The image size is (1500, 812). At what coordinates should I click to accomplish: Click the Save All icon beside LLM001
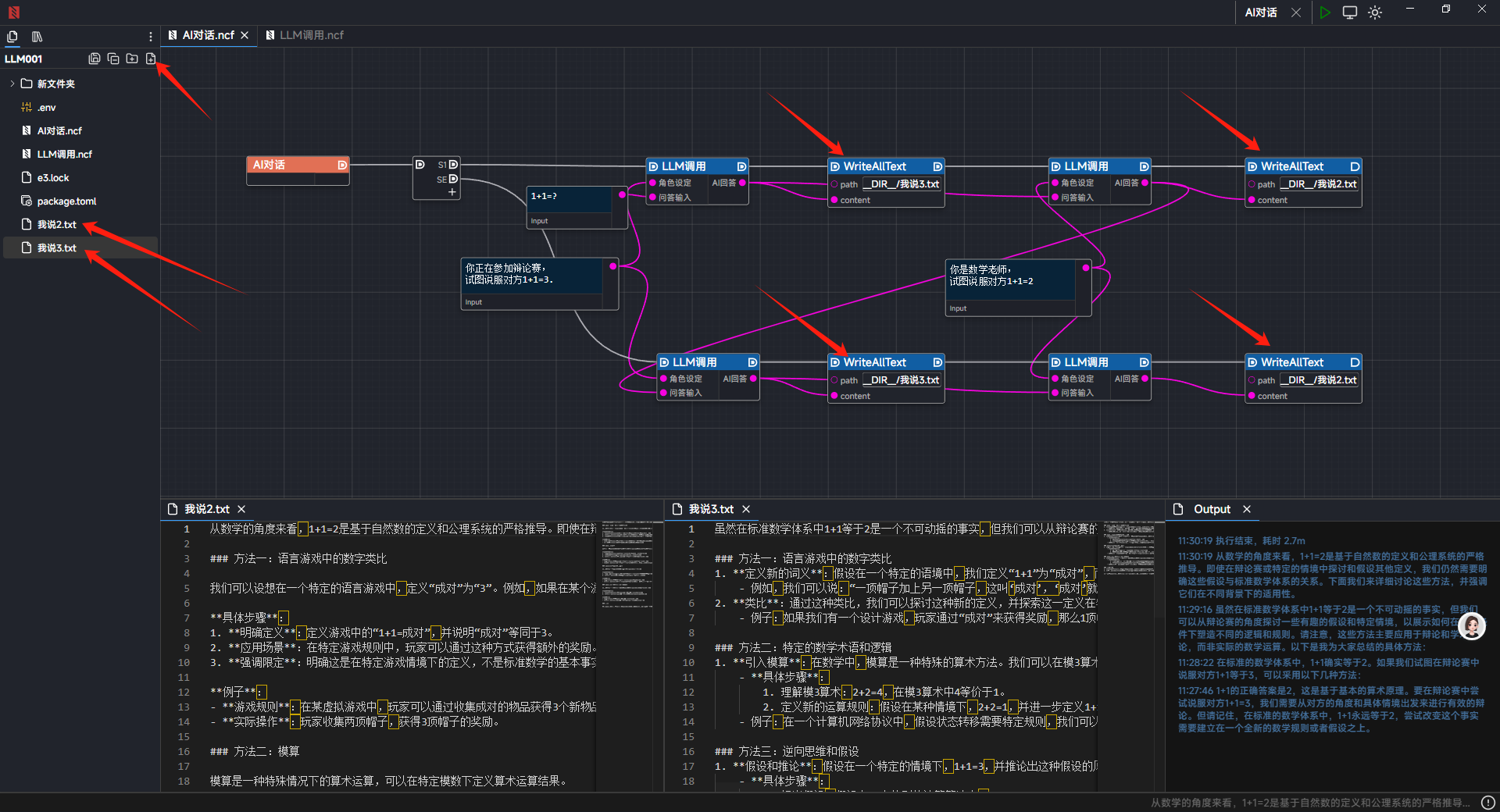95,59
